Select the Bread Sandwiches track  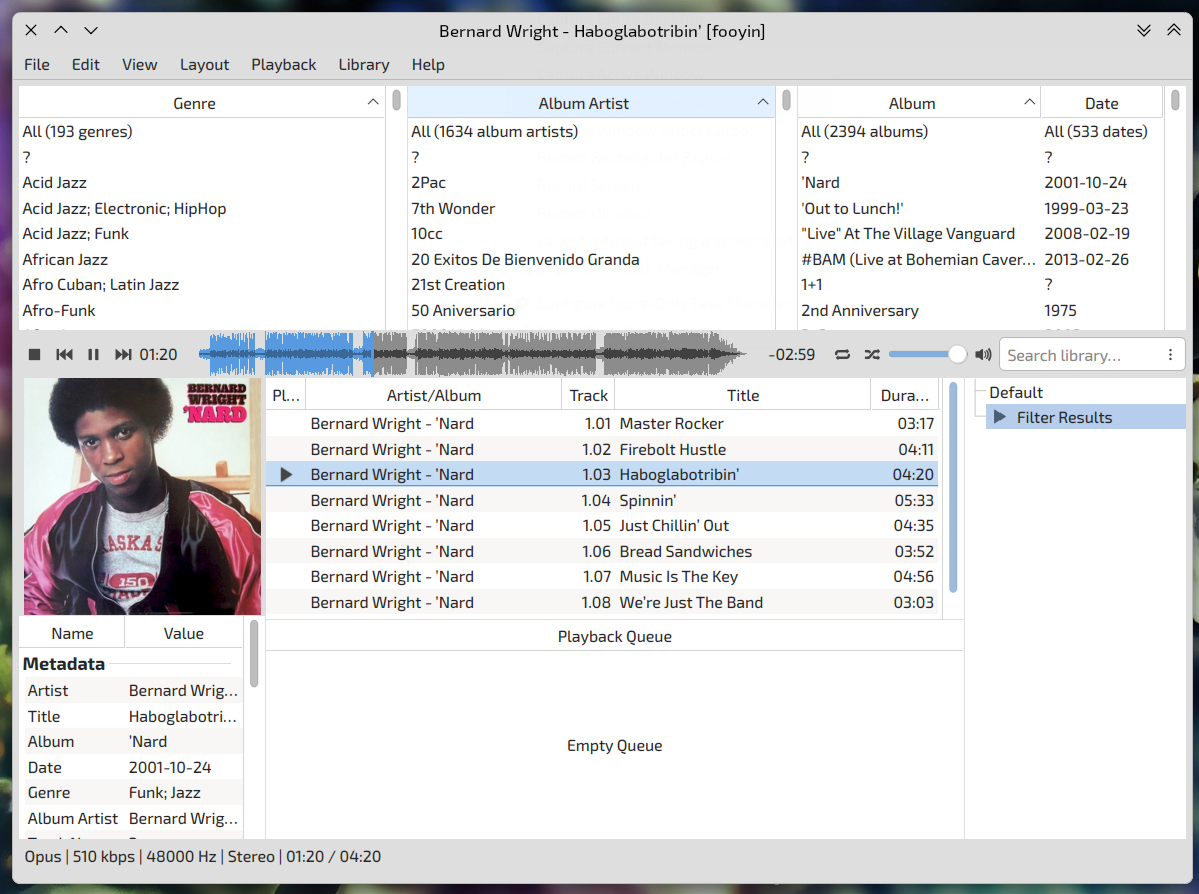point(603,551)
